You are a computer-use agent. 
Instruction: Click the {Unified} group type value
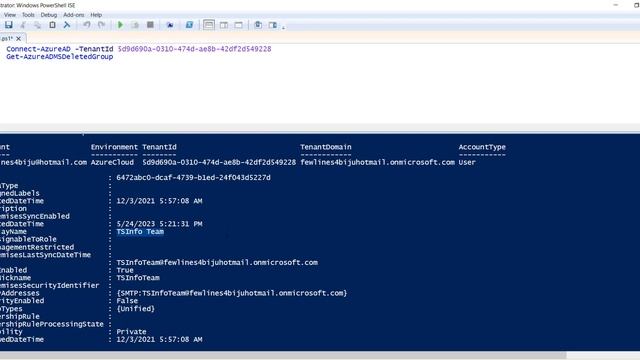tap(136, 309)
